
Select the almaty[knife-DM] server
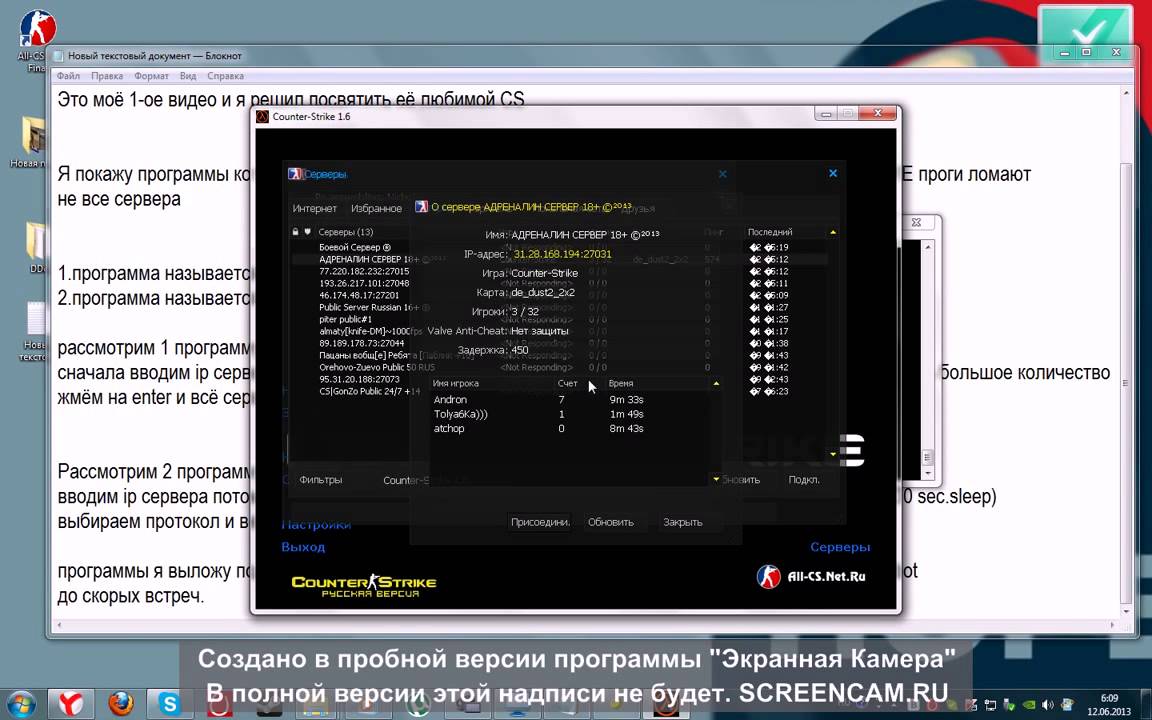click(371, 331)
